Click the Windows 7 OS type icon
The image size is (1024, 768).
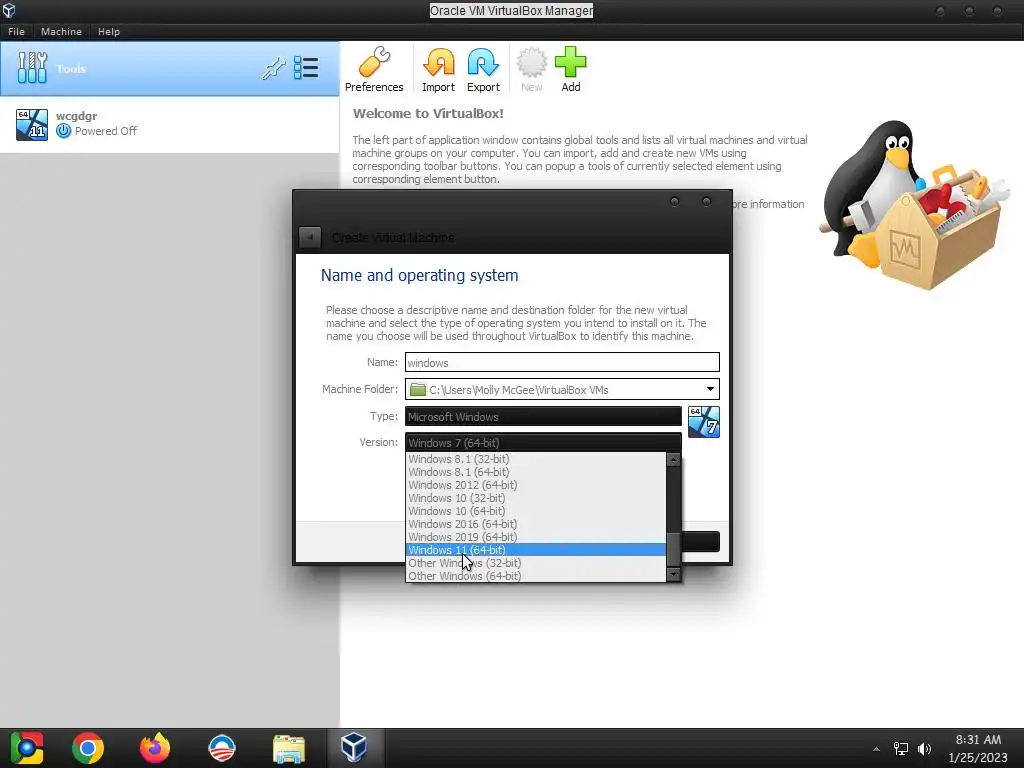(x=703, y=422)
